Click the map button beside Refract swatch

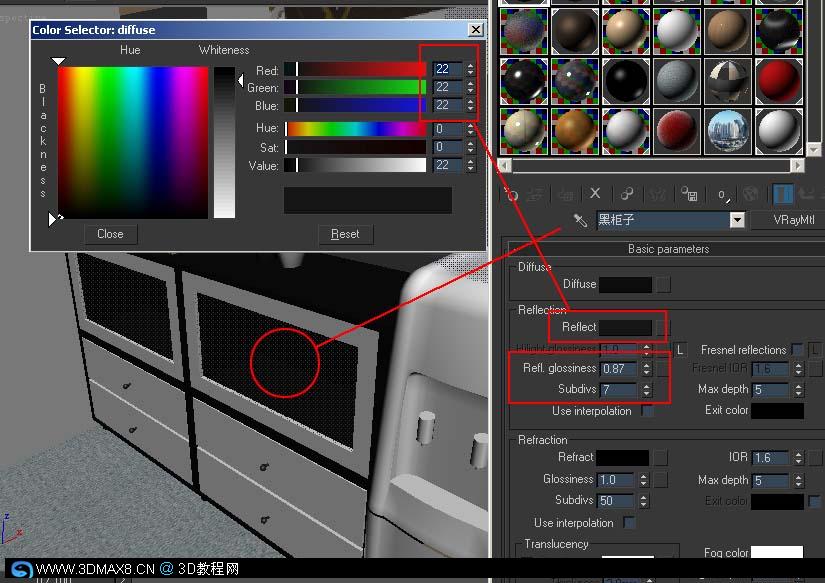coord(660,458)
